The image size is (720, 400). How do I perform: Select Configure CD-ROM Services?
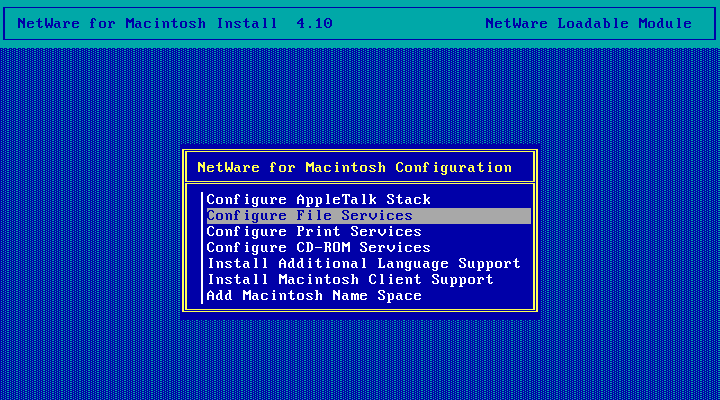coord(318,248)
